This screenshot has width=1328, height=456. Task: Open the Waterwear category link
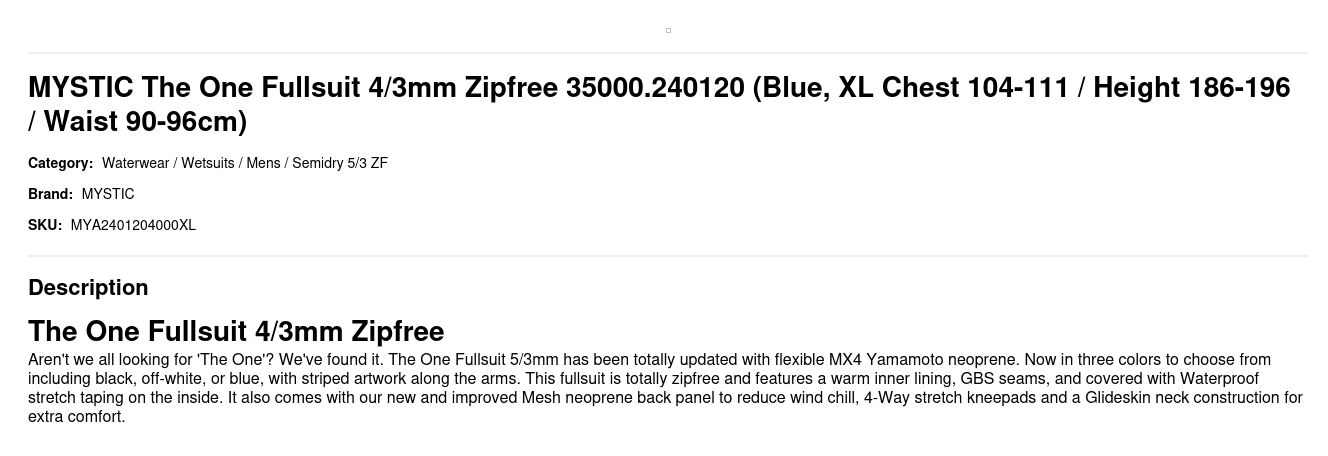tap(135, 163)
